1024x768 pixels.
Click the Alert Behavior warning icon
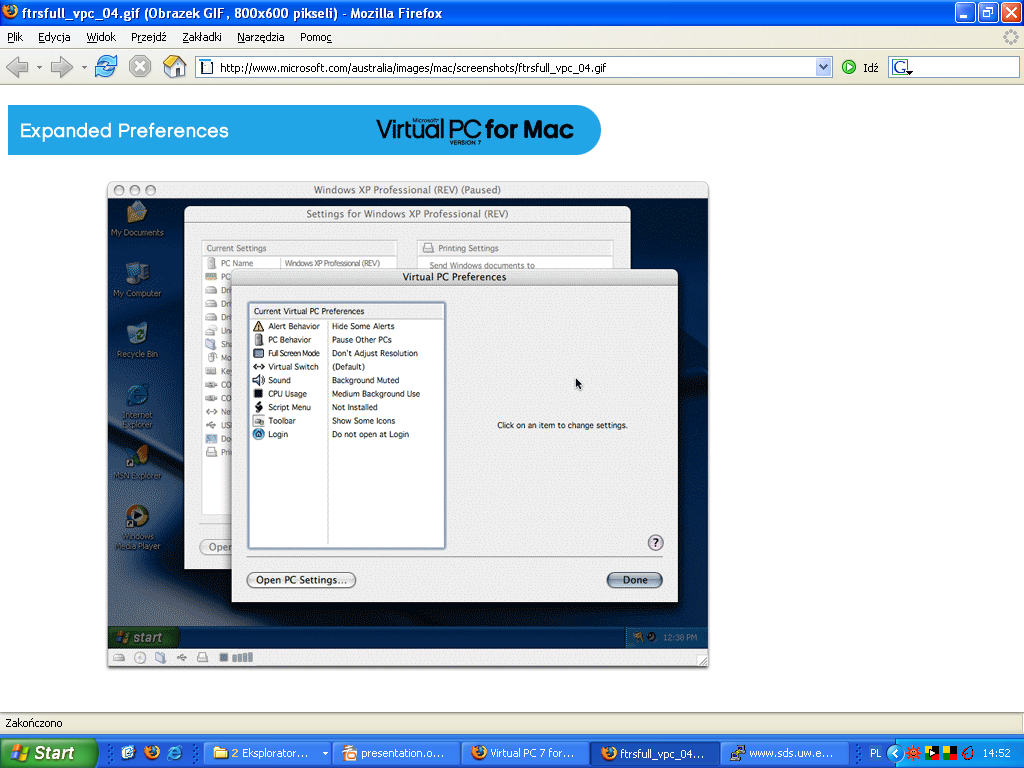click(x=259, y=326)
